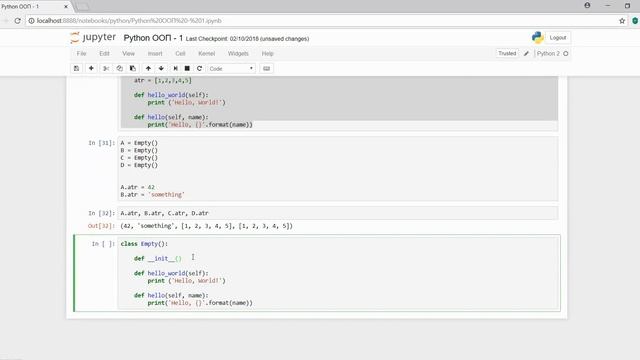Open the command palette keyboard icon
Screen dimensions: 640x360
coord(267,69)
